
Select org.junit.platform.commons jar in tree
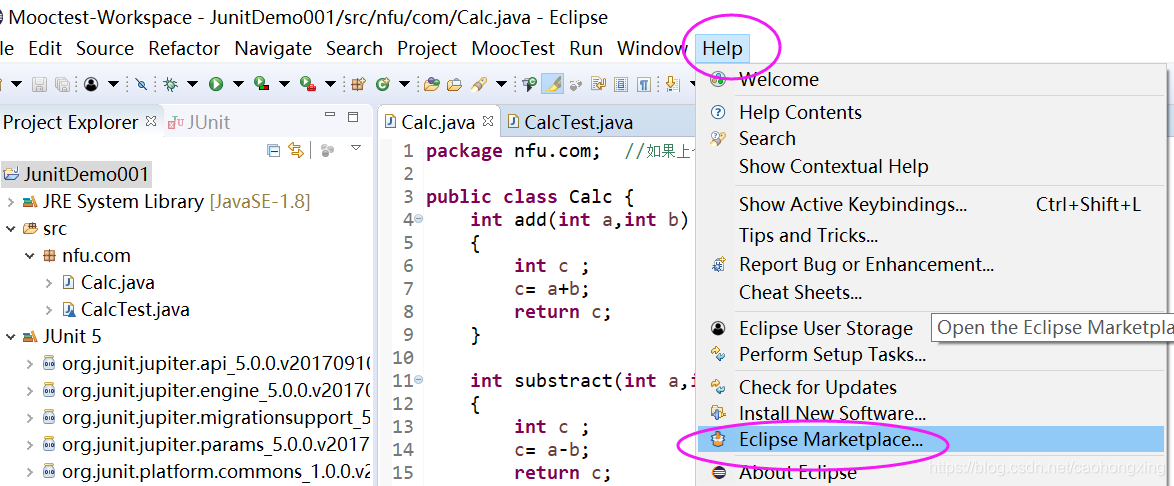pyautogui.click(x=216, y=472)
